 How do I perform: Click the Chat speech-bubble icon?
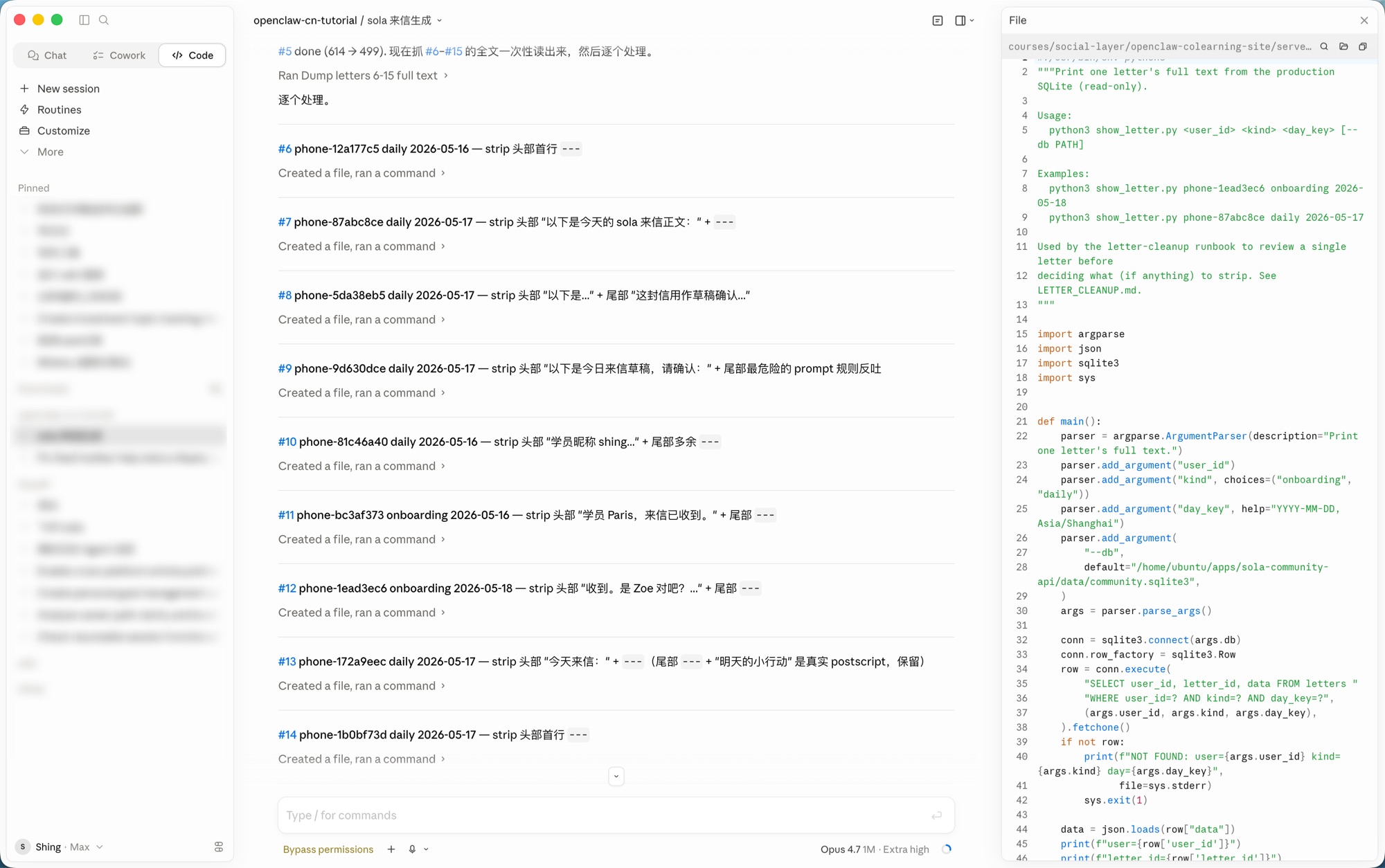[x=33, y=55]
